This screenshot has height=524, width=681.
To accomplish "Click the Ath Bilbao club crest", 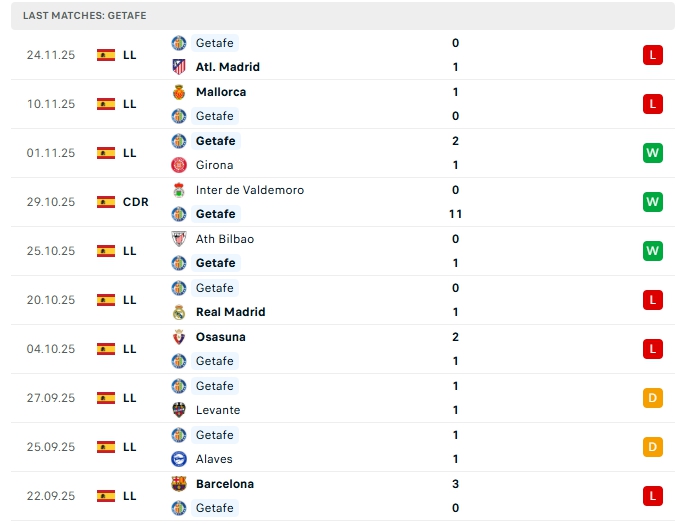I will point(179,239).
